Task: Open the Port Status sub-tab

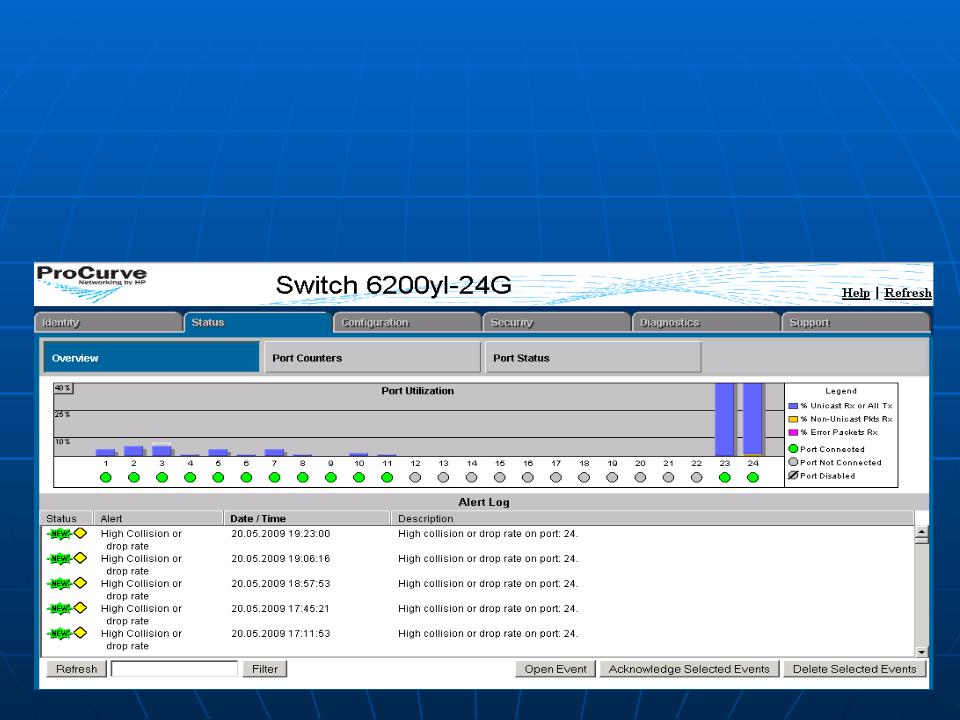Action: point(593,358)
